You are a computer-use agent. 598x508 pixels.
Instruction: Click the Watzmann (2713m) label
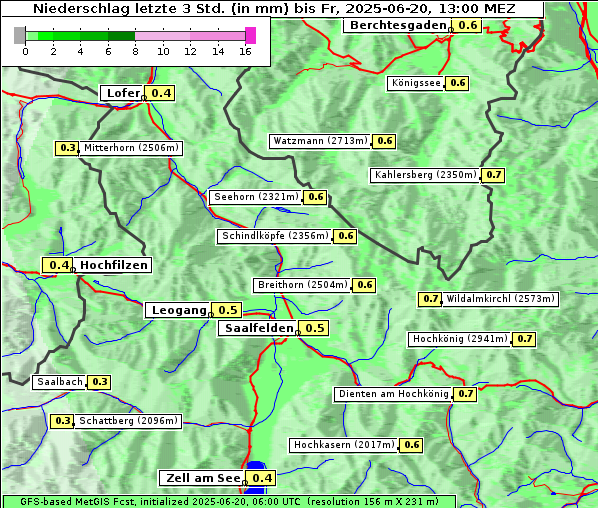pyautogui.click(x=320, y=141)
